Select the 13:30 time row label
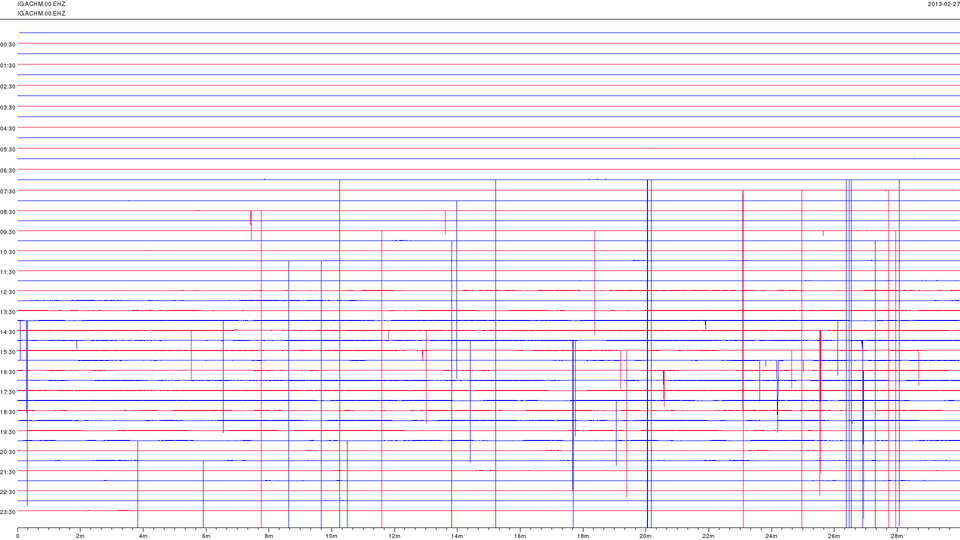960x540 pixels. click(x=8, y=312)
